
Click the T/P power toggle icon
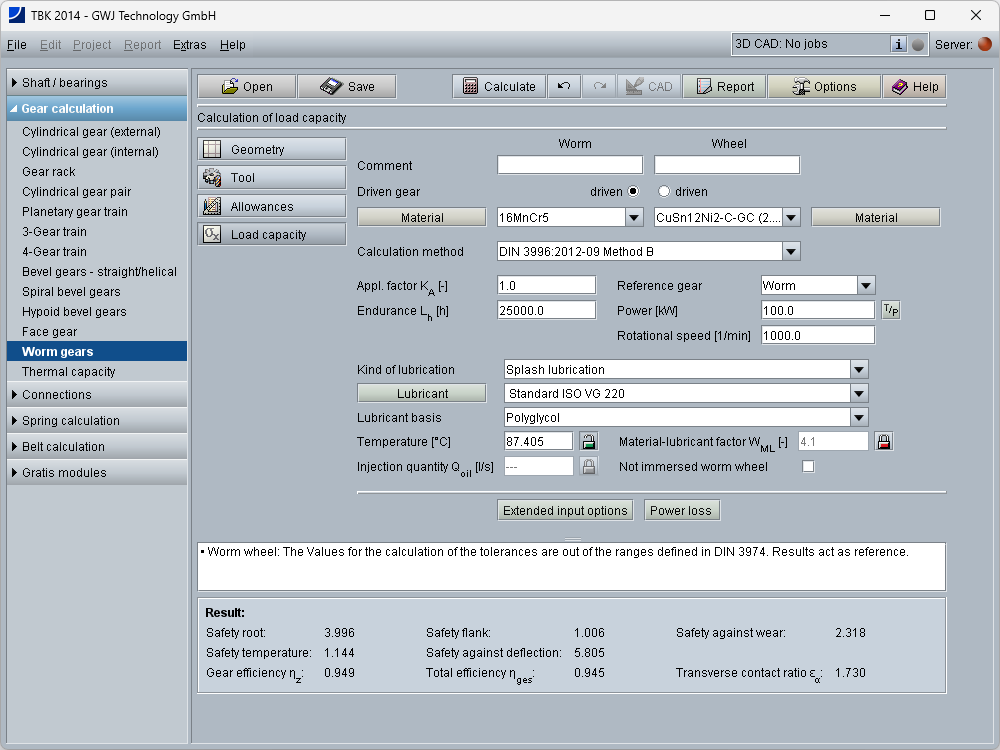point(890,310)
